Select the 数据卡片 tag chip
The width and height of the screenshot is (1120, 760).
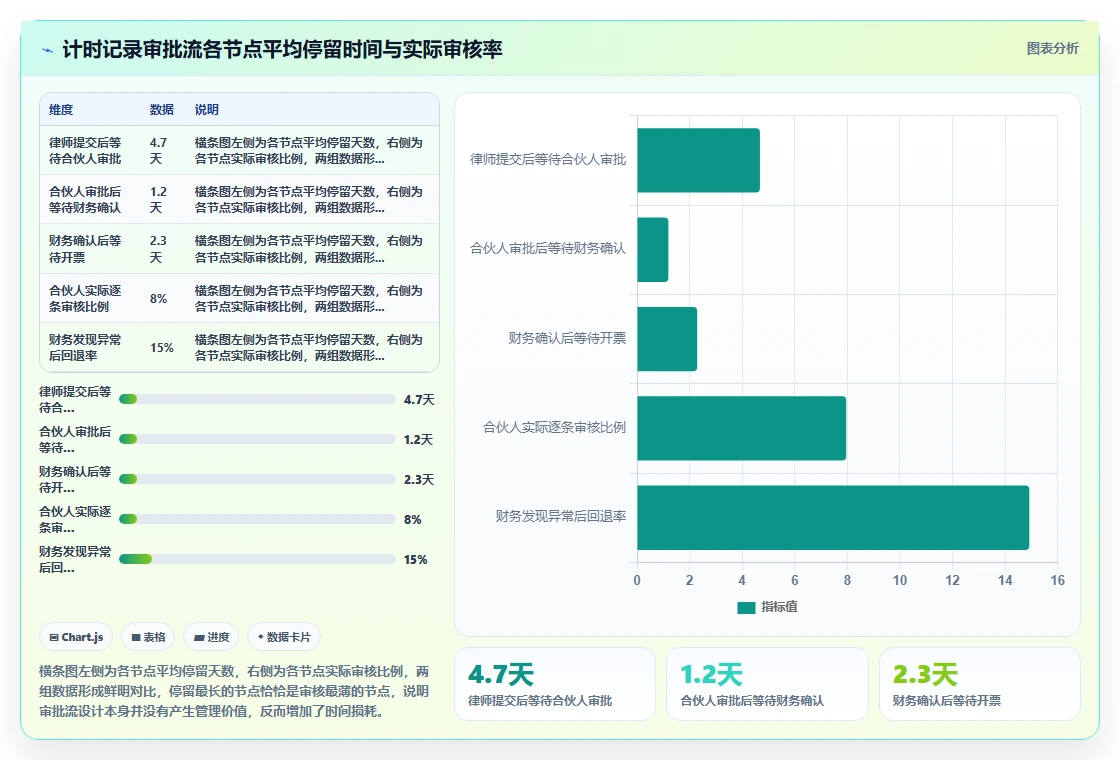point(284,637)
